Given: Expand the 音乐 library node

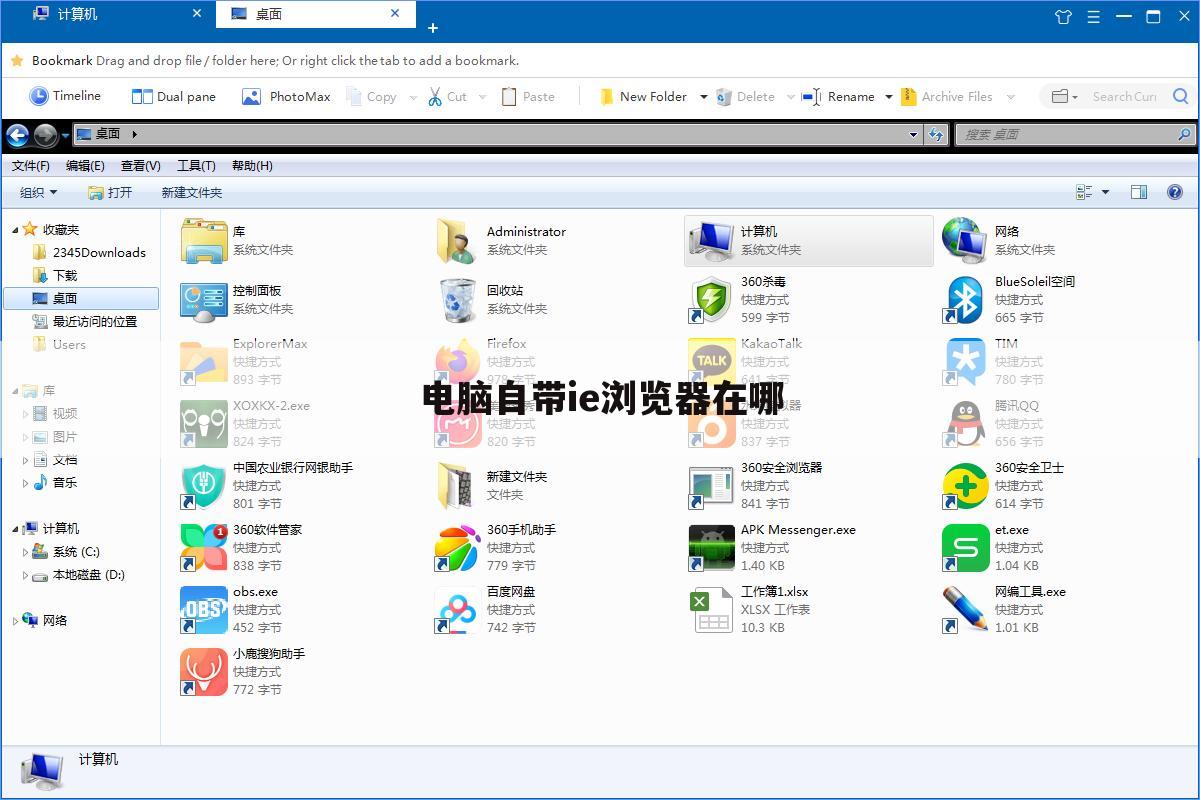Looking at the screenshot, I should point(26,483).
